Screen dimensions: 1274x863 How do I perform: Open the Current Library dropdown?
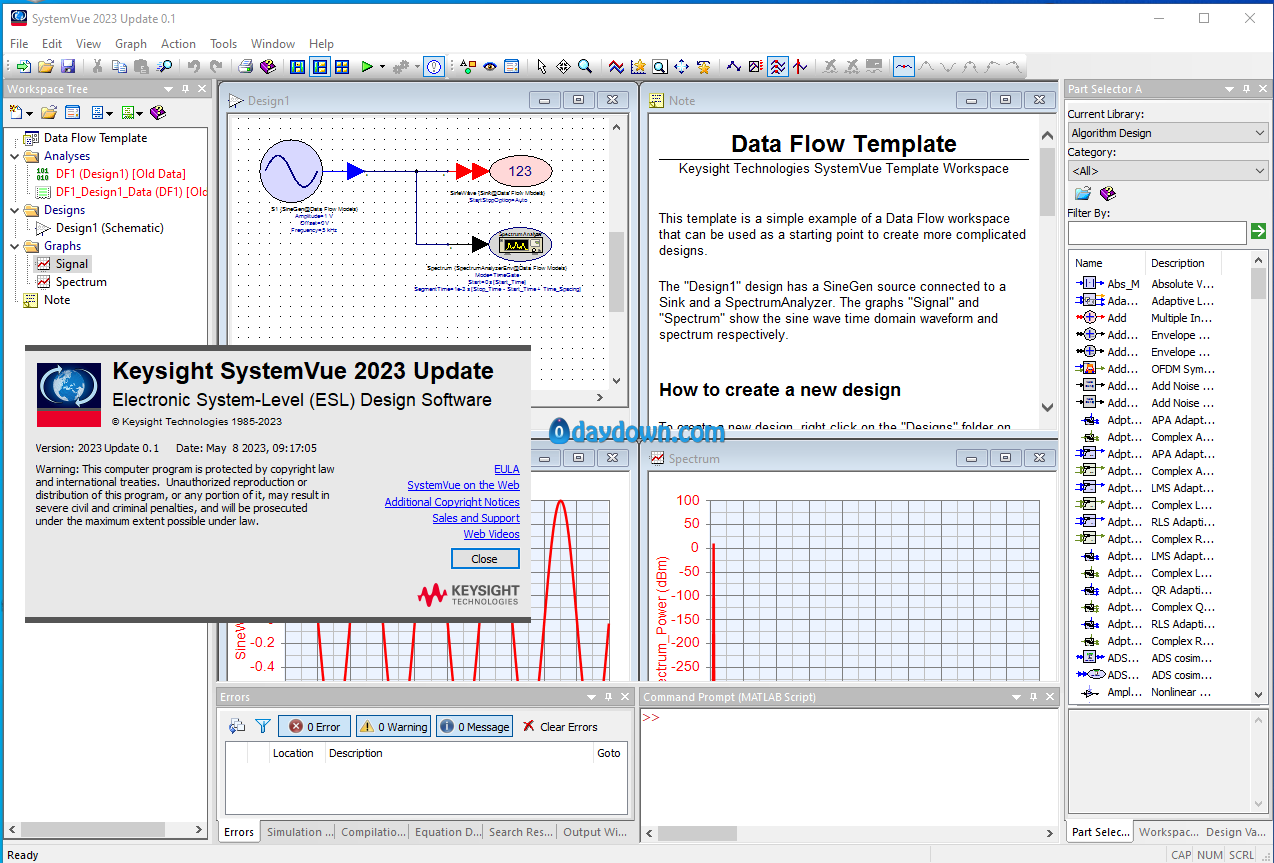pyautogui.click(x=1166, y=133)
